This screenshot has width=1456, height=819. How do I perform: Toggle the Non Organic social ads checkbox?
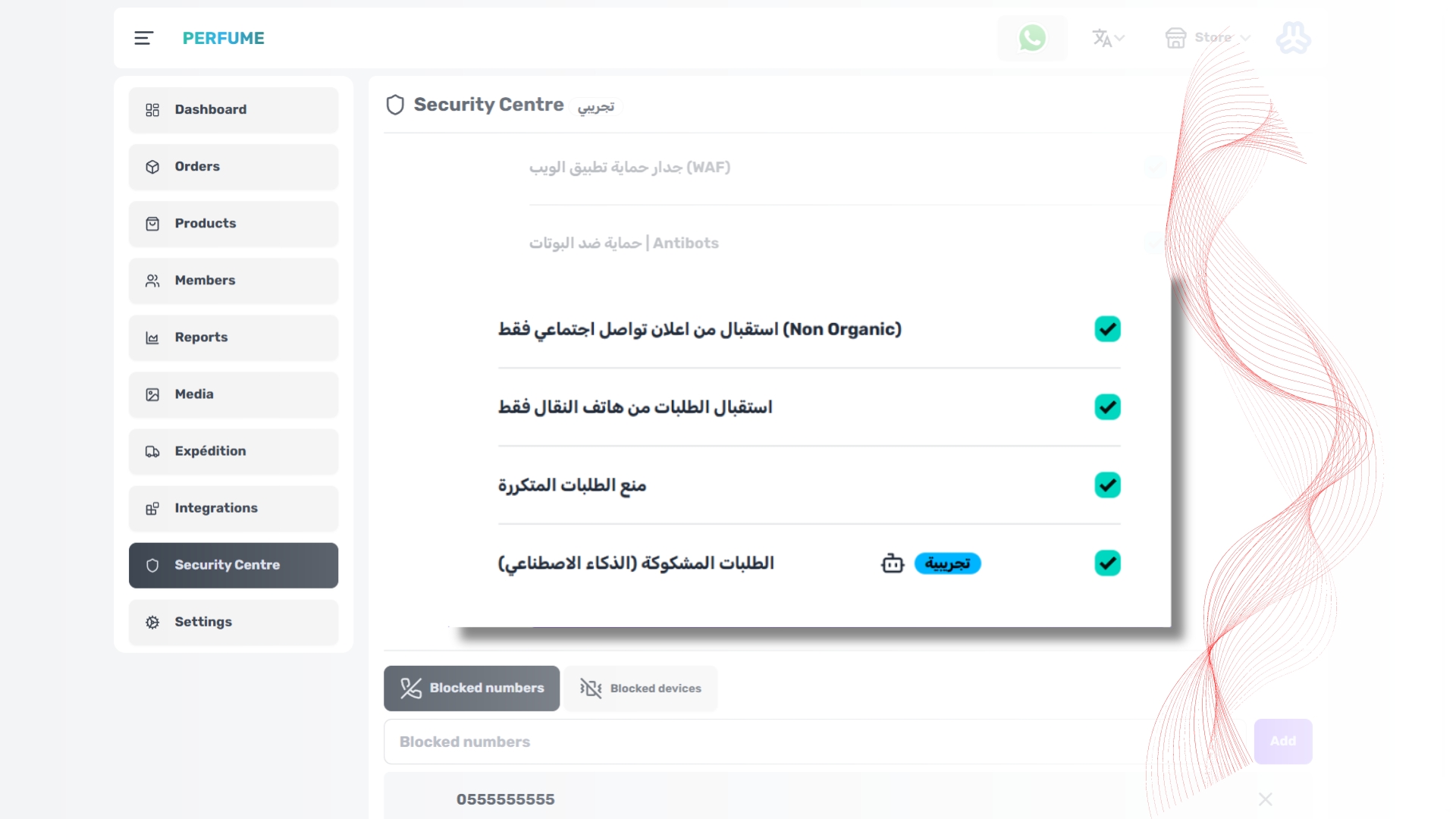pos(1107,329)
